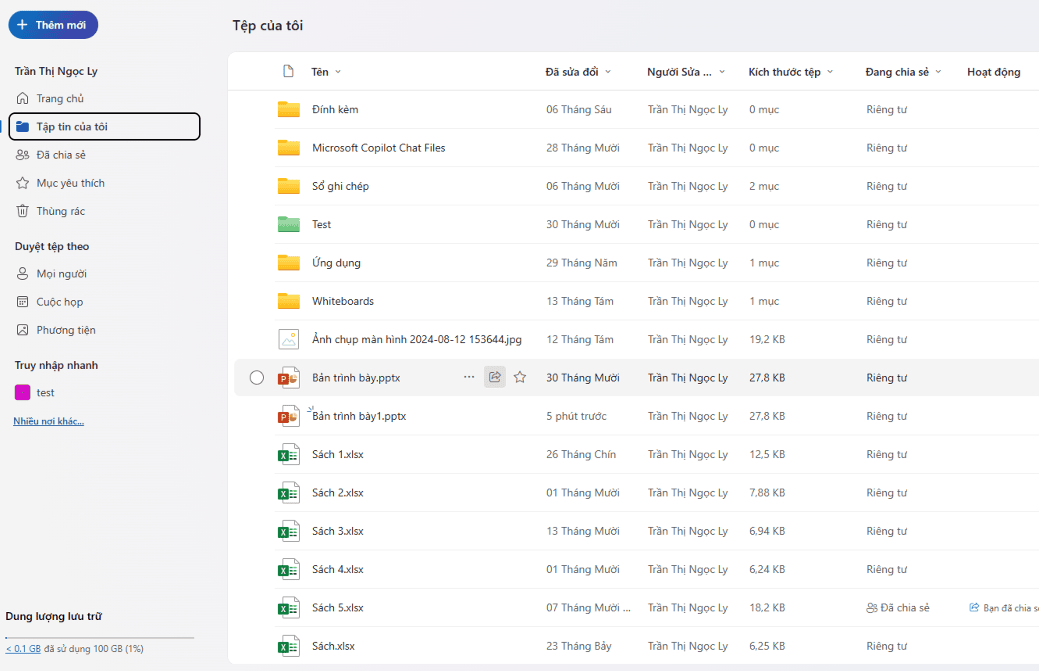
Task: Click the 18,2 KB size cell
Action: 767,607
